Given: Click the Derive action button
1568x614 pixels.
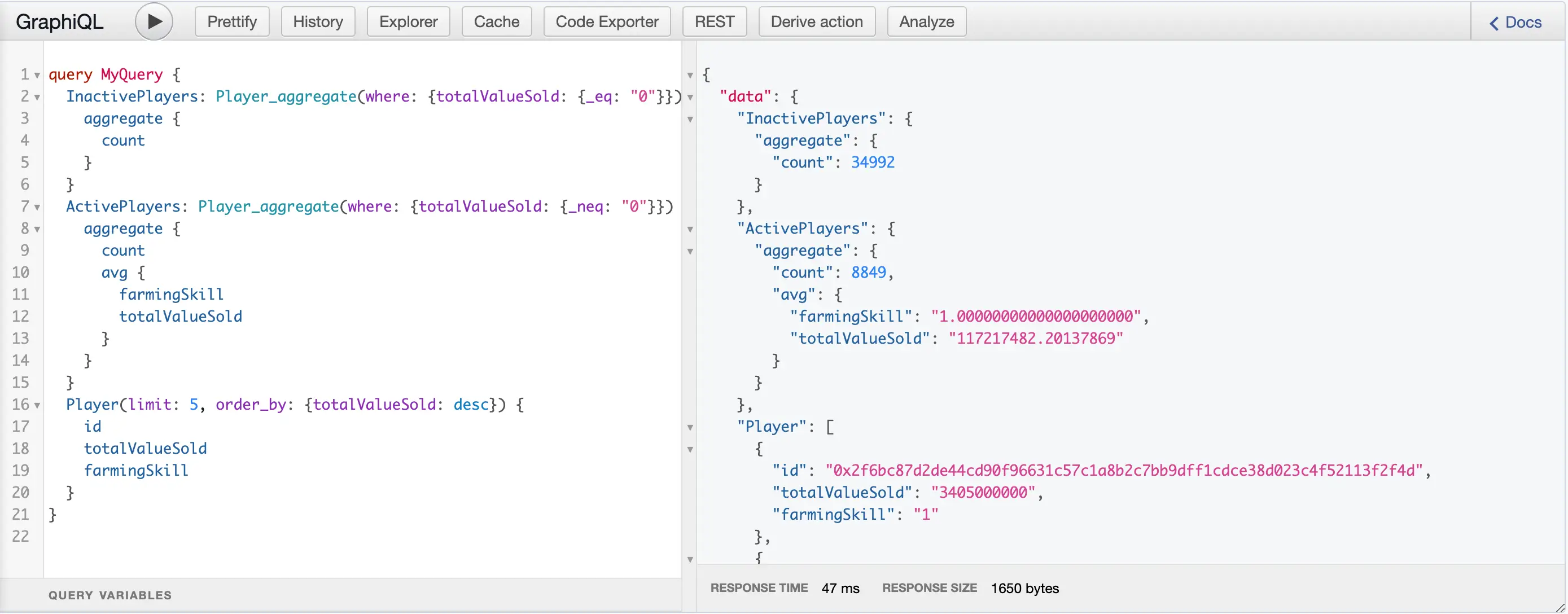Looking at the screenshot, I should tap(816, 21).
